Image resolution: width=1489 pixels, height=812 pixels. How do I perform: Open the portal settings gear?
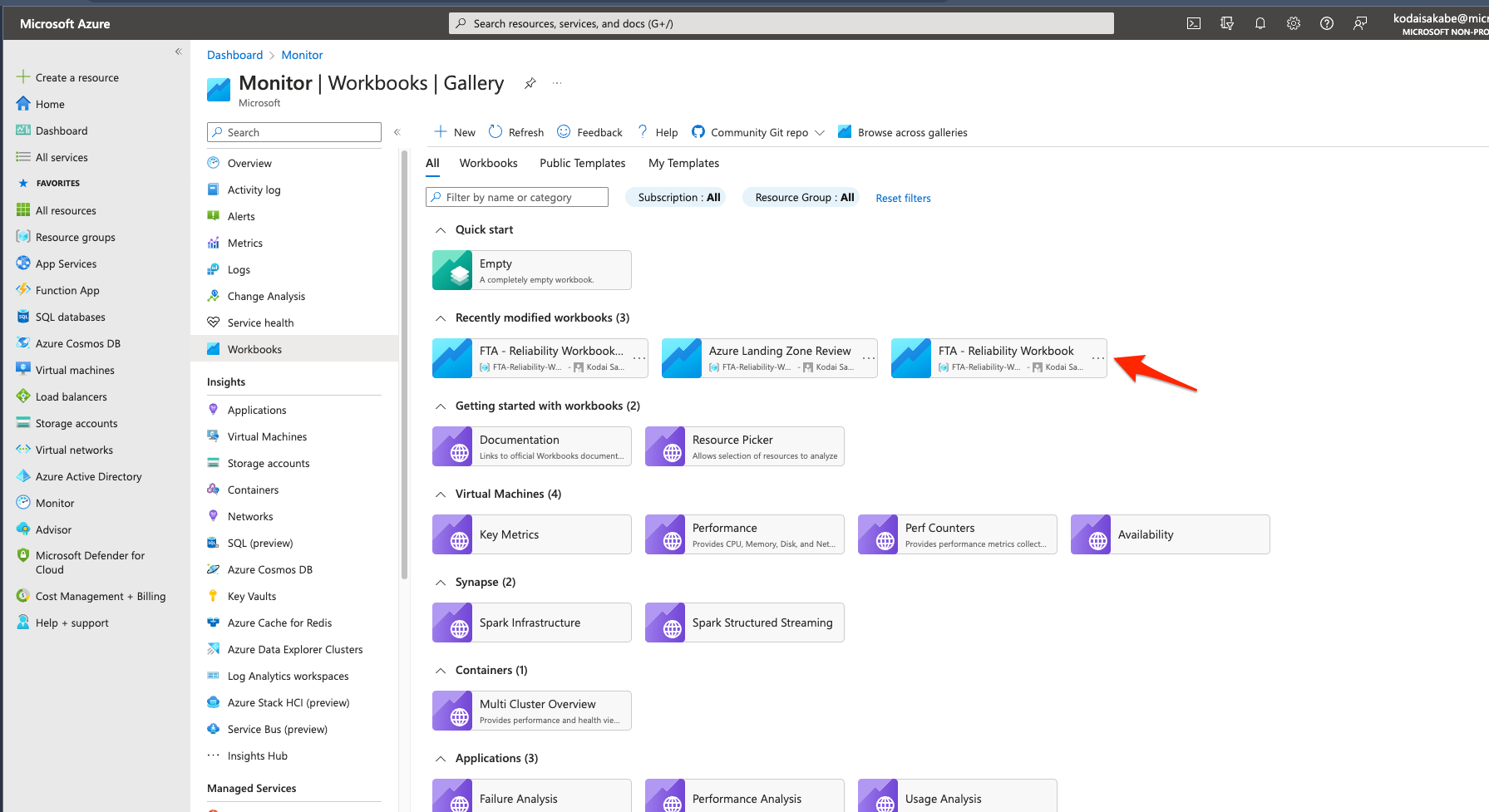[1294, 23]
